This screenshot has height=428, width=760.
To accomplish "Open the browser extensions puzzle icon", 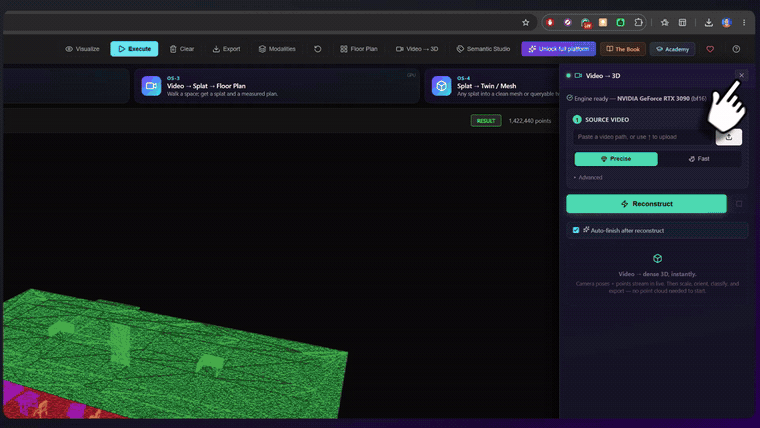I will 638,22.
